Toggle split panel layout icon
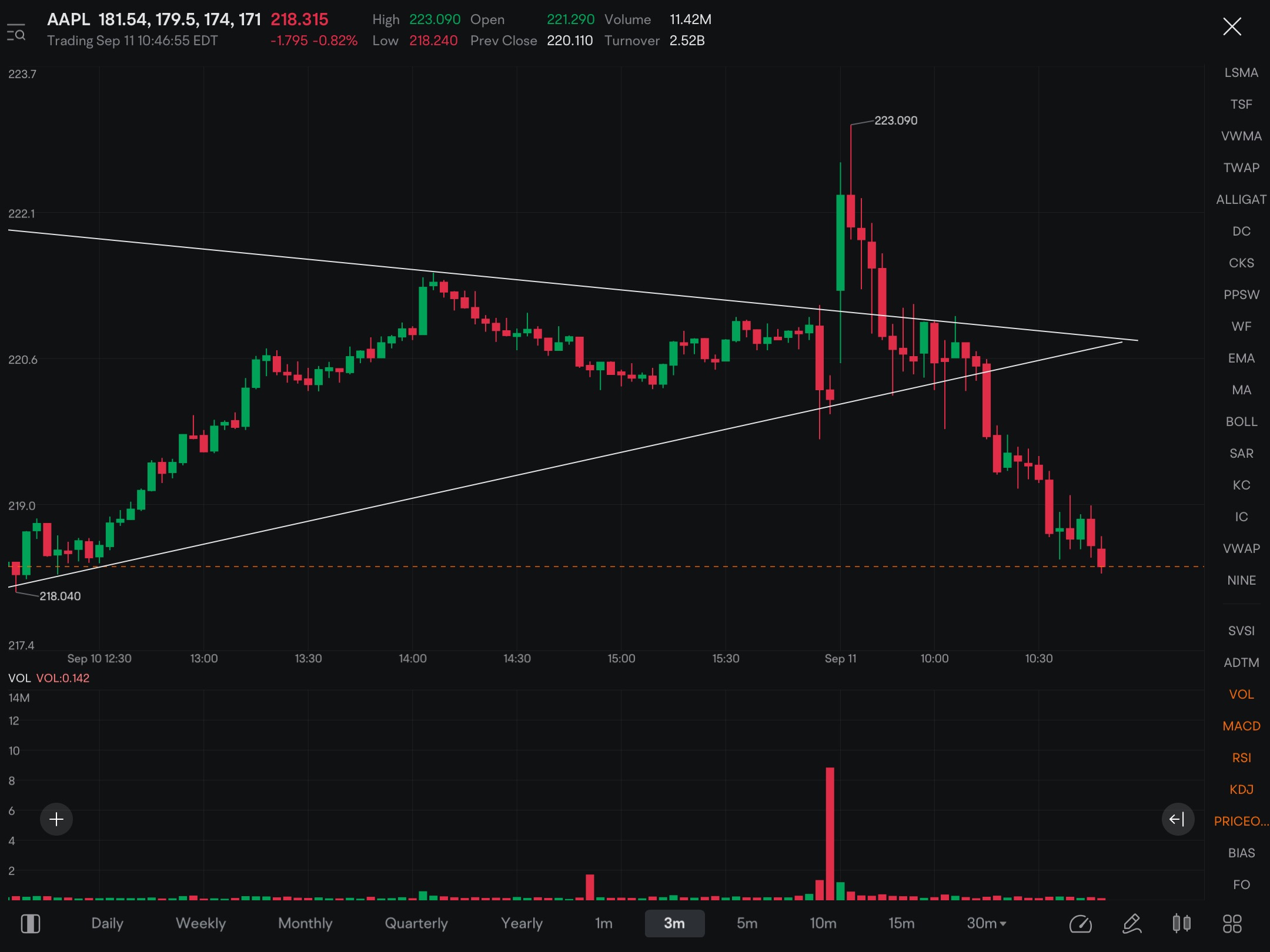 (30, 923)
